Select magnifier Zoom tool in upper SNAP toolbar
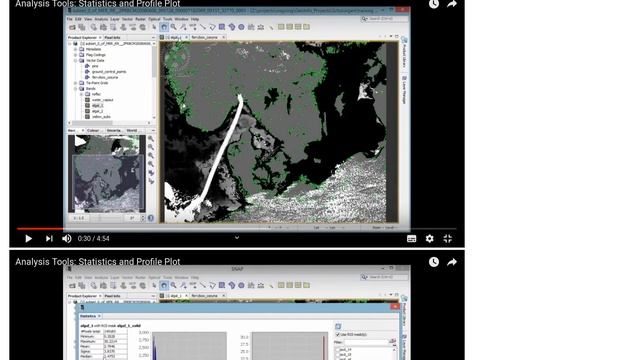 click(173, 27)
